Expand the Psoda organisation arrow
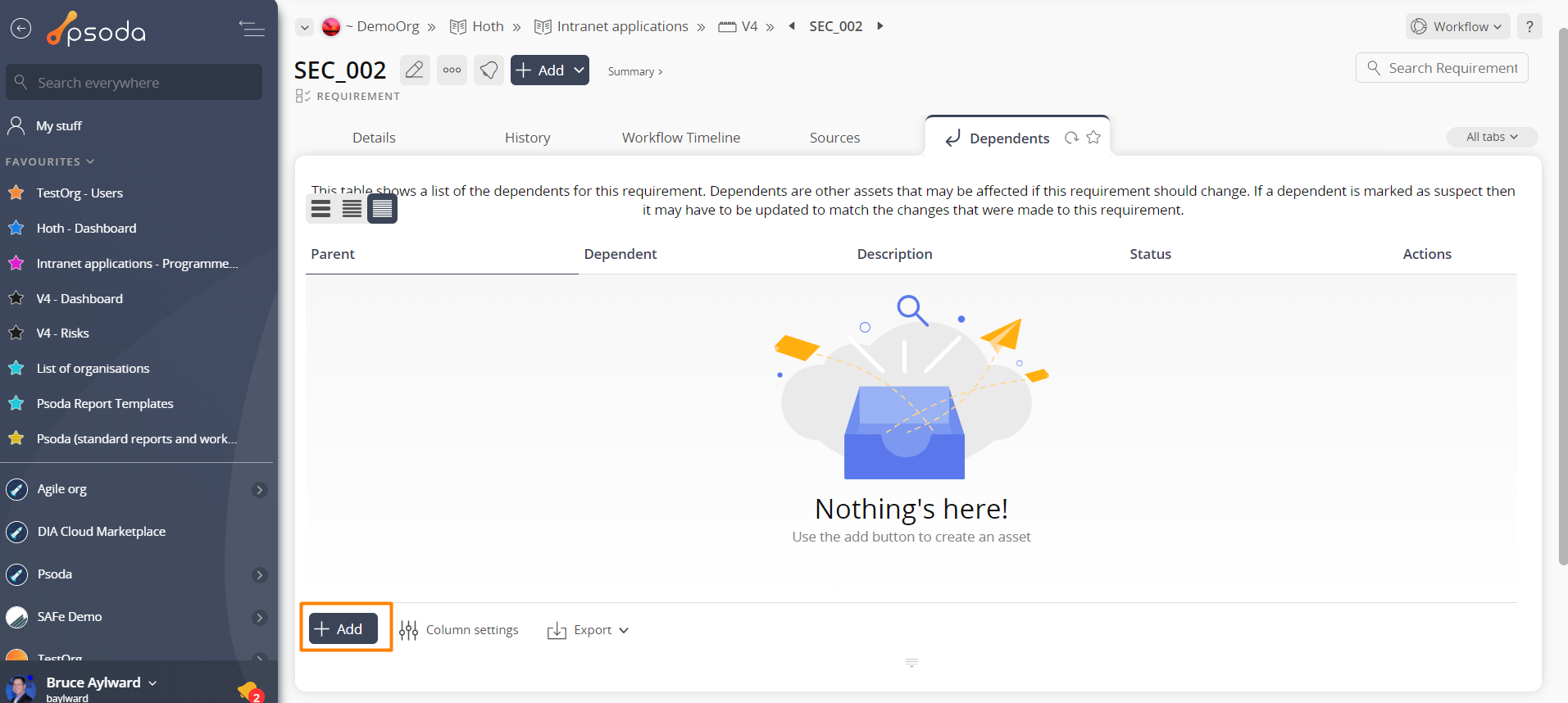The width and height of the screenshot is (1568, 703). click(x=260, y=574)
